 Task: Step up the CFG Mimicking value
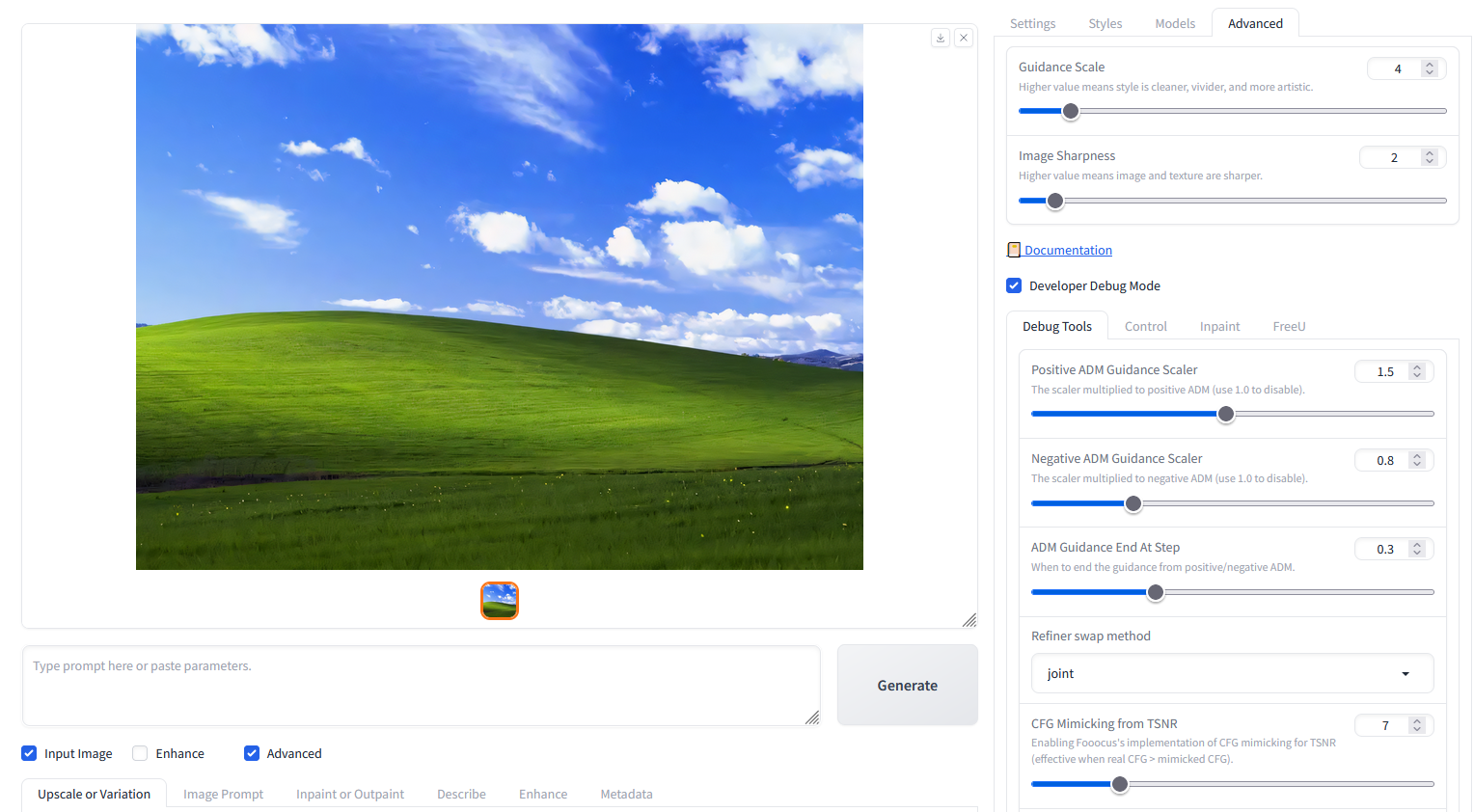[x=1417, y=721]
